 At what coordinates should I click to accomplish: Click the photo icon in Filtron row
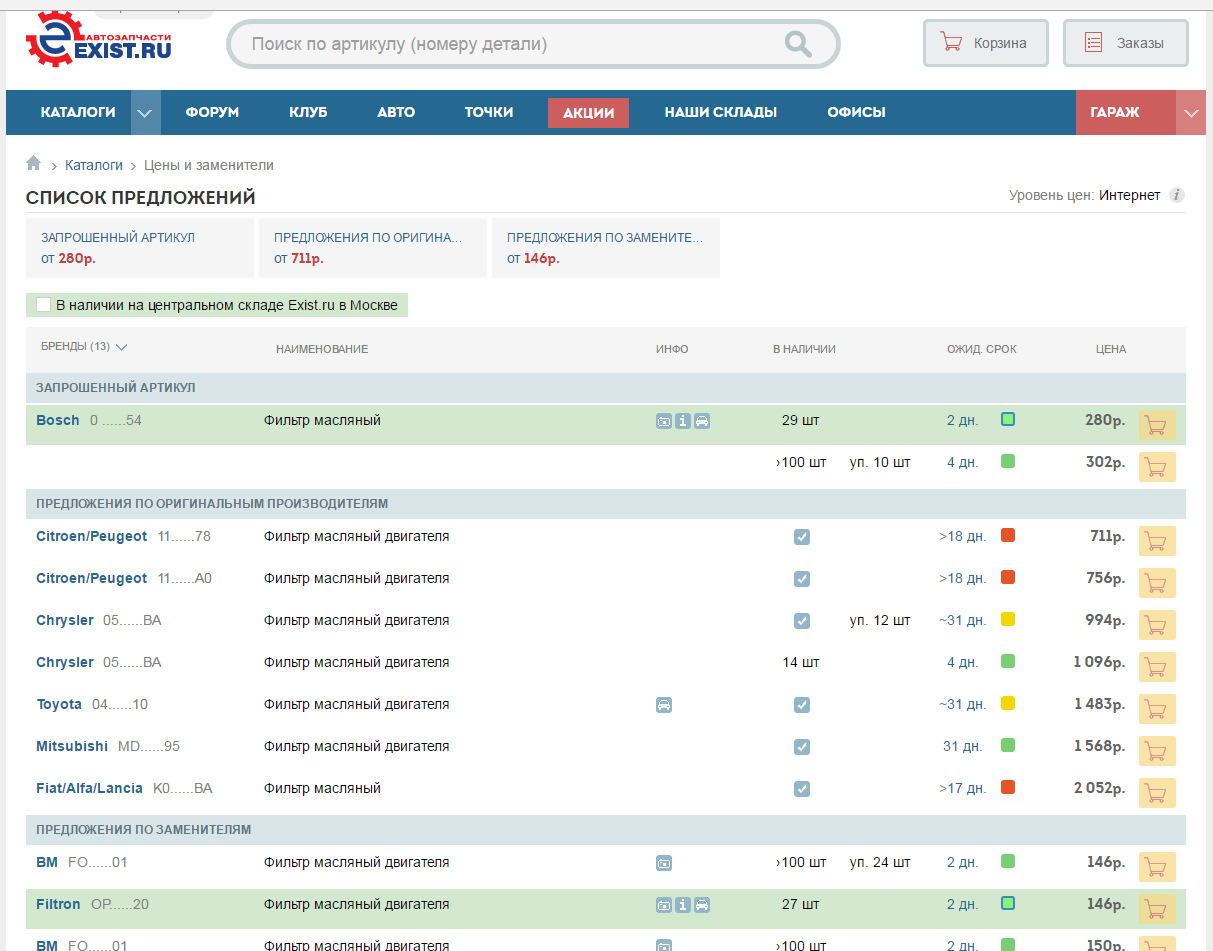coord(663,905)
